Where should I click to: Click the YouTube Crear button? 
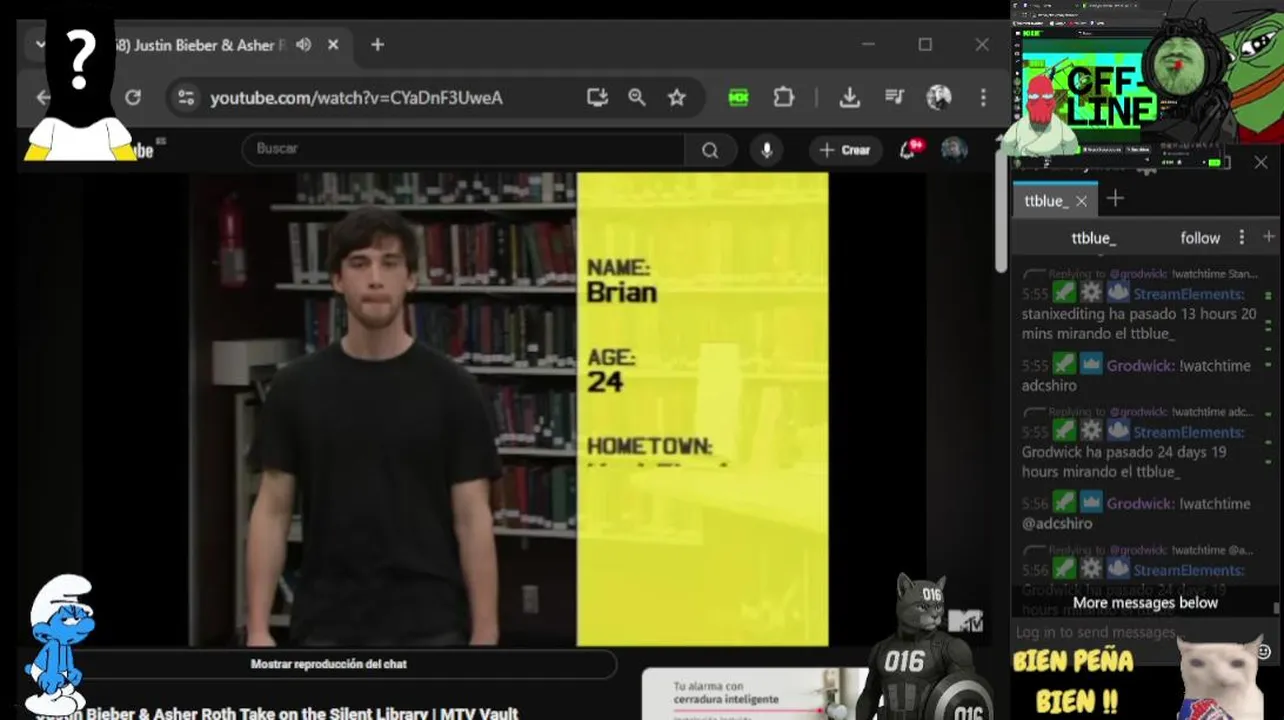click(x=845, y=150)
